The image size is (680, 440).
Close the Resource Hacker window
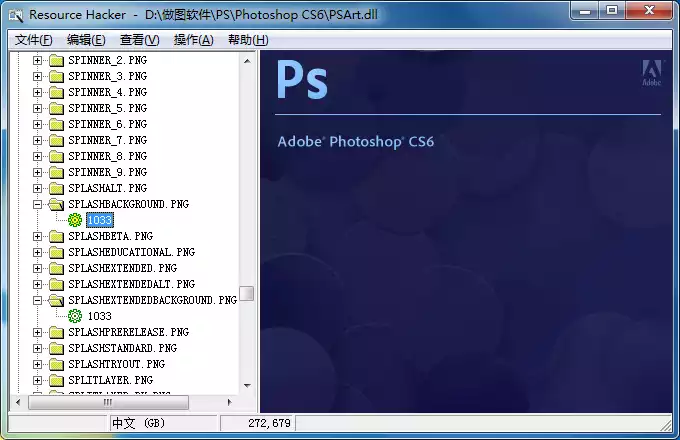[x=649, y=11]
